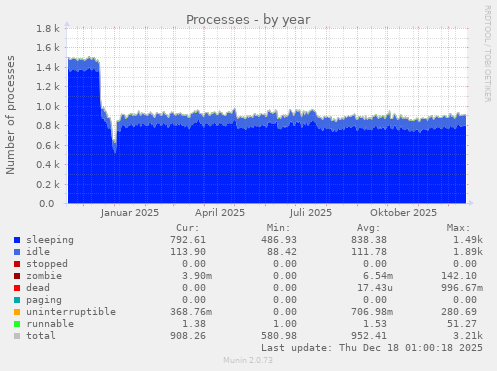497x371 pixels.
Task: Click the runnable average value 1.53
Action: 375,324
